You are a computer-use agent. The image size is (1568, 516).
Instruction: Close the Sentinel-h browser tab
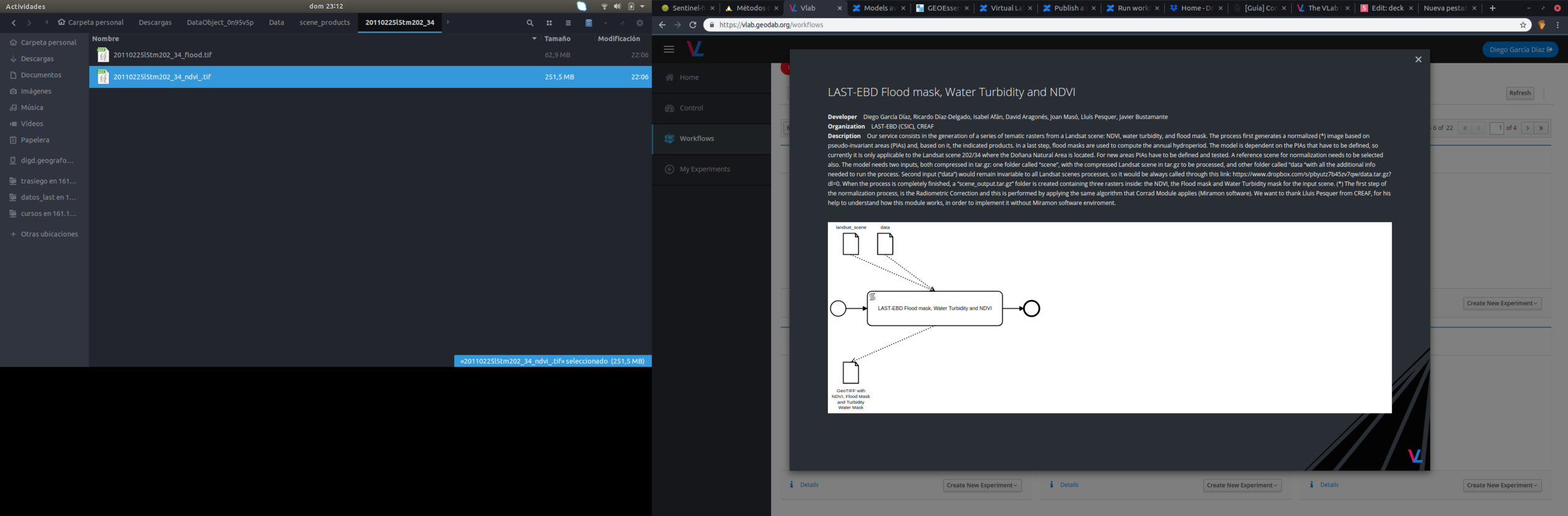(x=712, y=8)
